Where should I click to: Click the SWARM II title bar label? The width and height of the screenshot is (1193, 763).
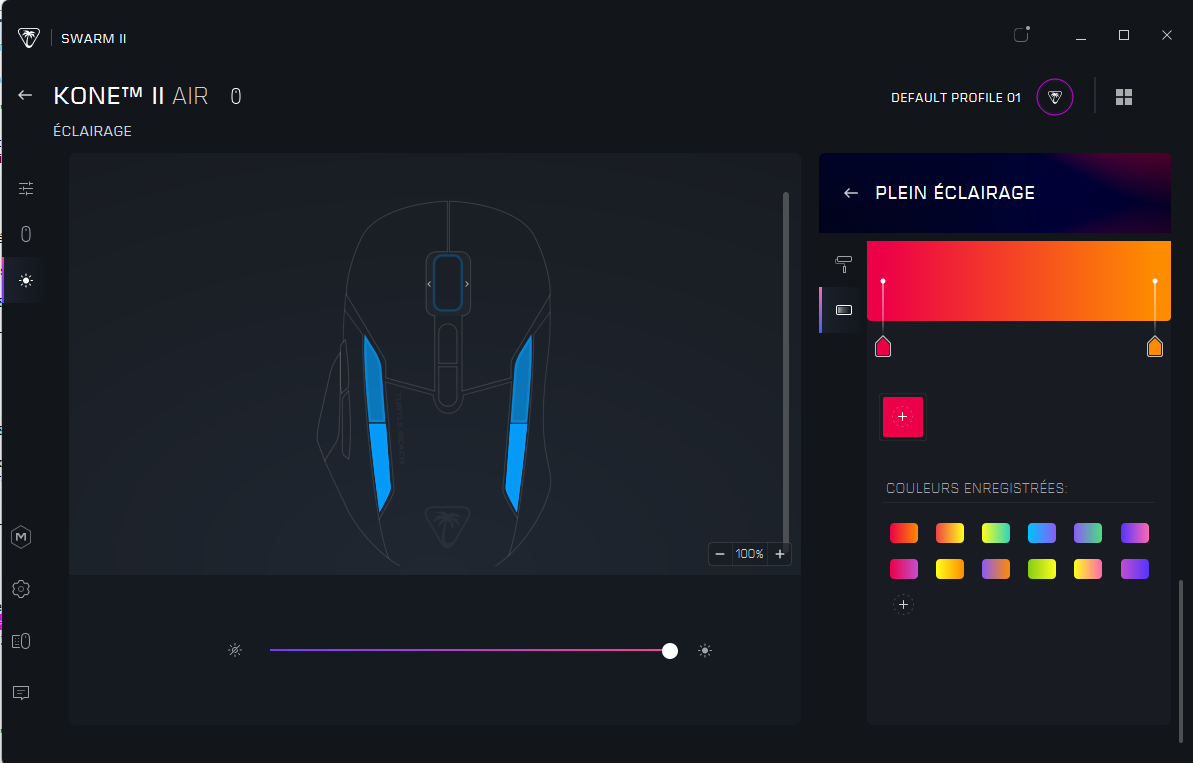point(93,38)
